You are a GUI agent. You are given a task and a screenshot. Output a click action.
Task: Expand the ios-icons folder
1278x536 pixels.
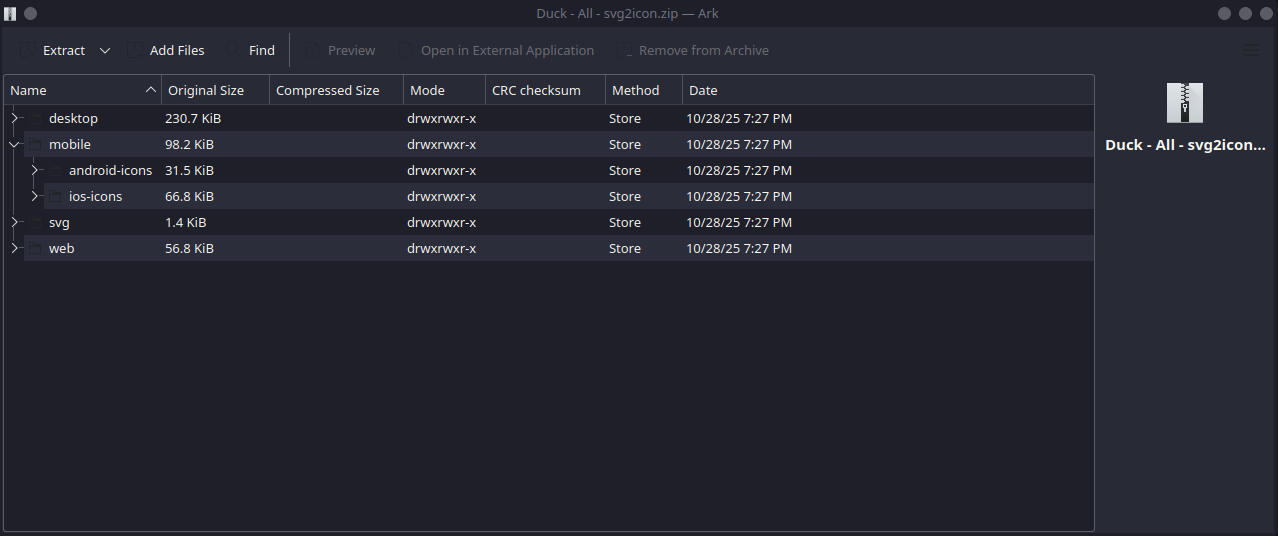point(34,196)
